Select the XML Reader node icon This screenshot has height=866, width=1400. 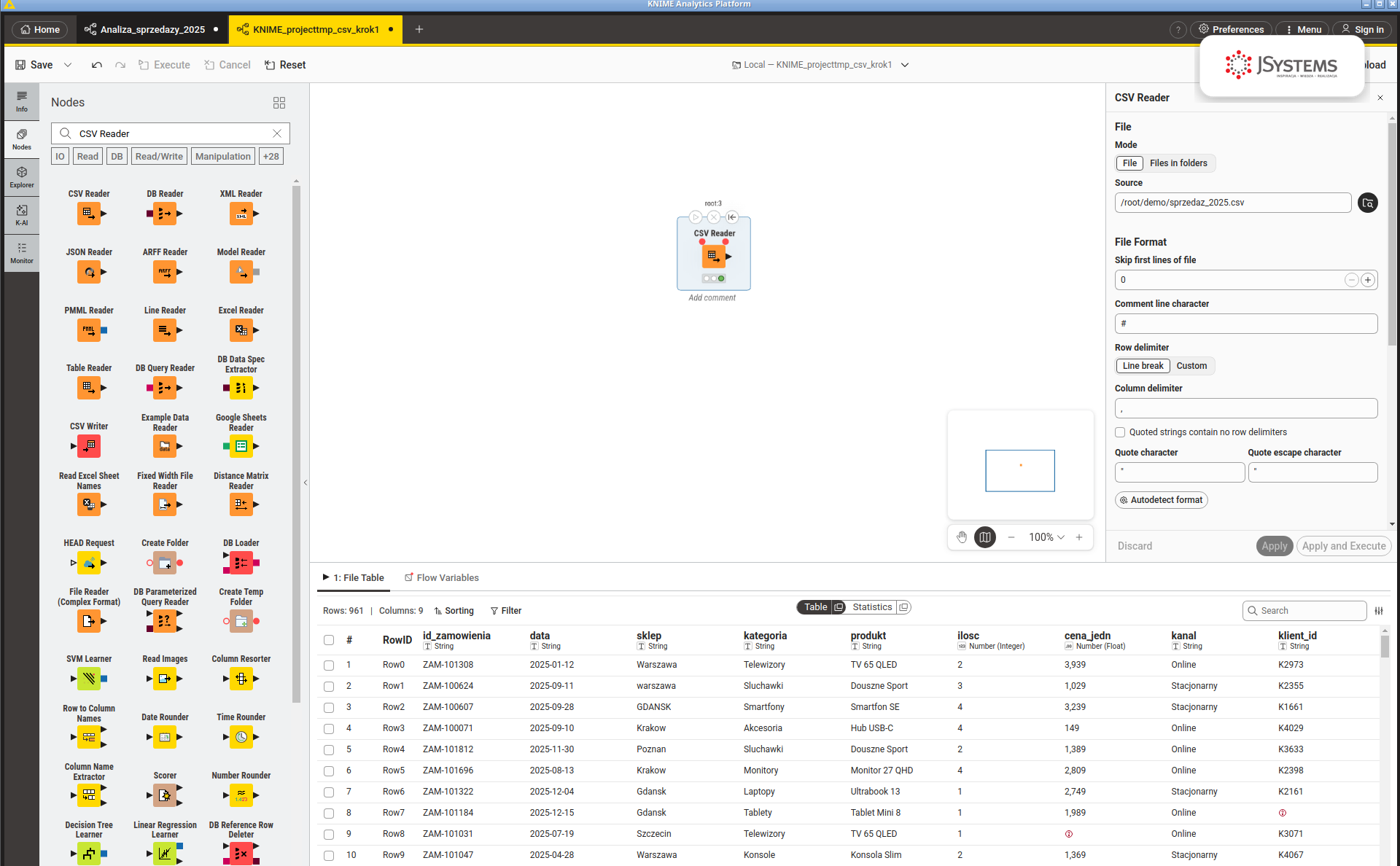pos(241,214)
